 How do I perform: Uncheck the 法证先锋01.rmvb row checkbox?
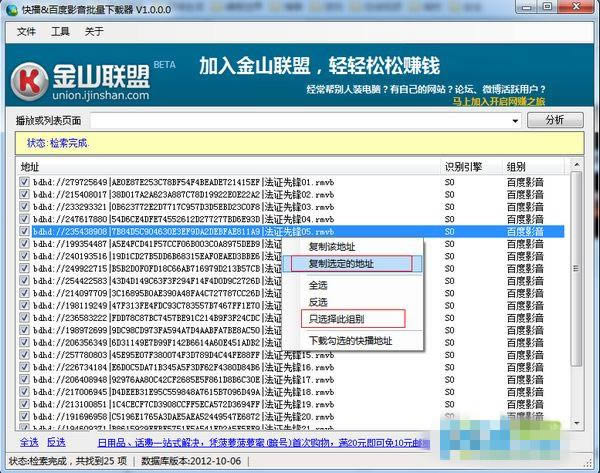click(x=24, y=180)
